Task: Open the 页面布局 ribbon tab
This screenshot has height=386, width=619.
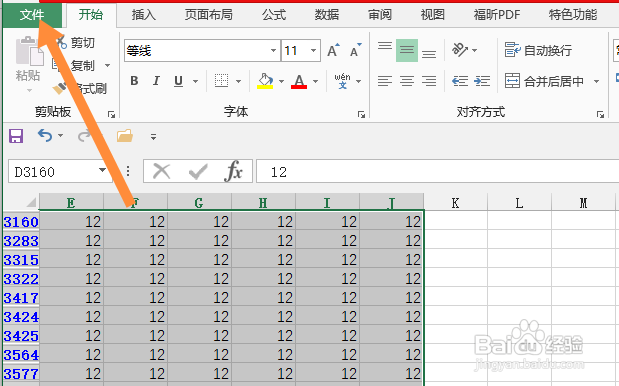Action: coord(209,15)
